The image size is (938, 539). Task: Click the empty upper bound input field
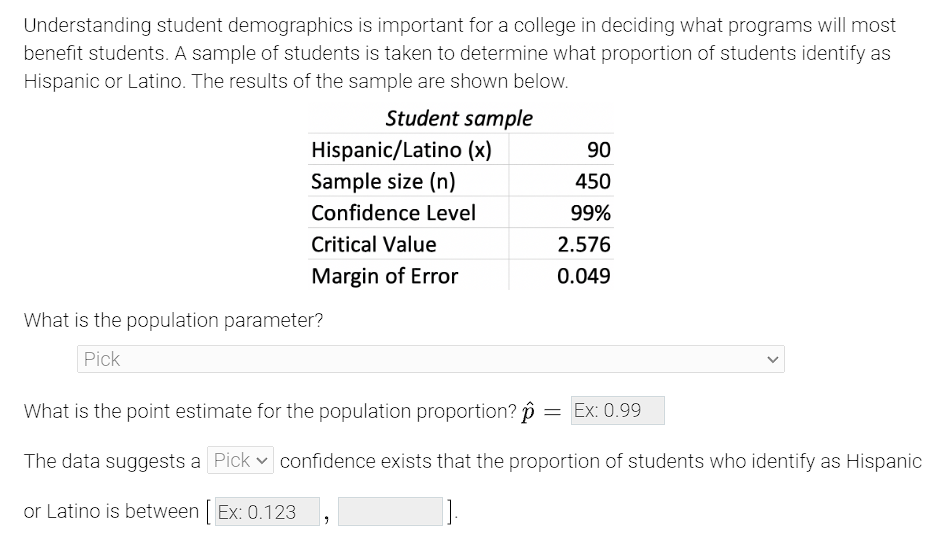[x=390, y=512]
